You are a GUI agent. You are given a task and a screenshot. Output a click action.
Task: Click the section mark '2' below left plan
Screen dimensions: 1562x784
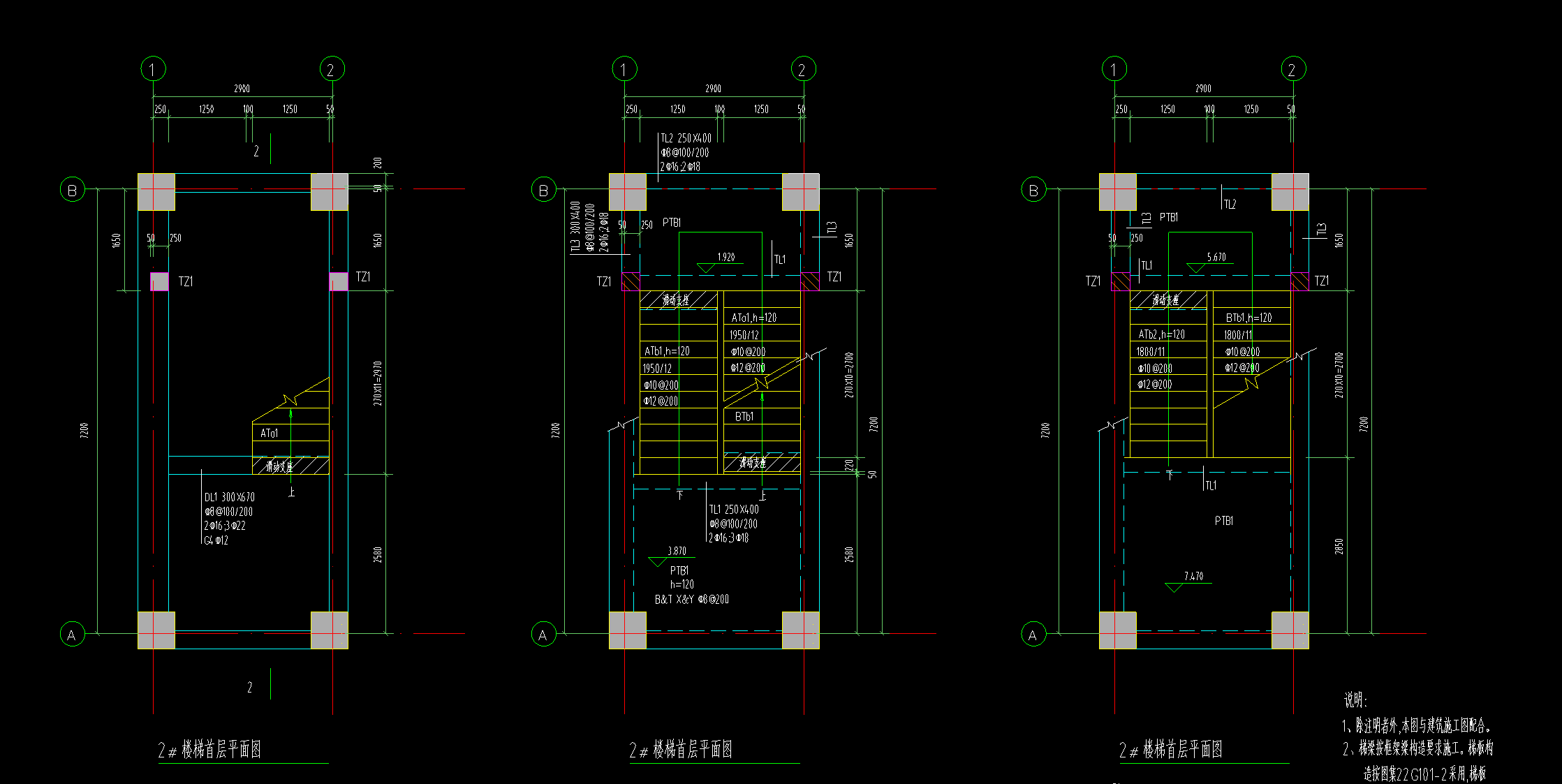pyautogui.click(x=250, y=688)
